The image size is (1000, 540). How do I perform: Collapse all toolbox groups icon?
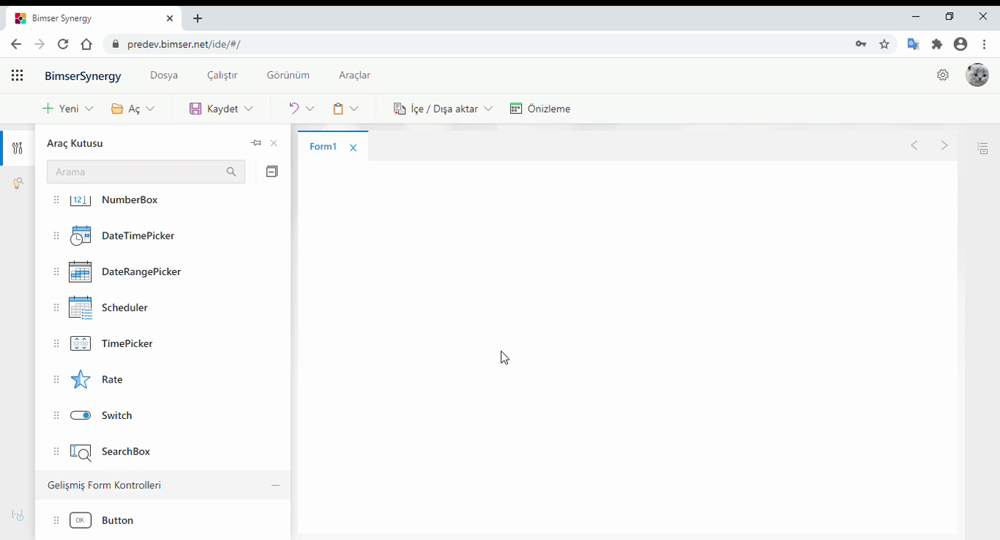(271, 172)
